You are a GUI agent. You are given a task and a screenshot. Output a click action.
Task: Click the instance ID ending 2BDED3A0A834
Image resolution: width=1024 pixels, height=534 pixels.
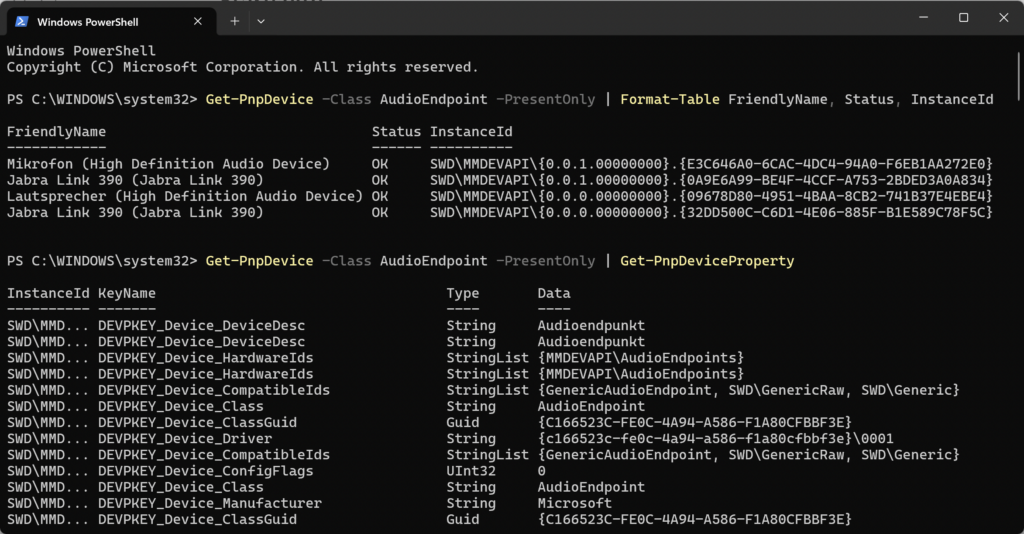pyautogui.click(x=711, y=180)
